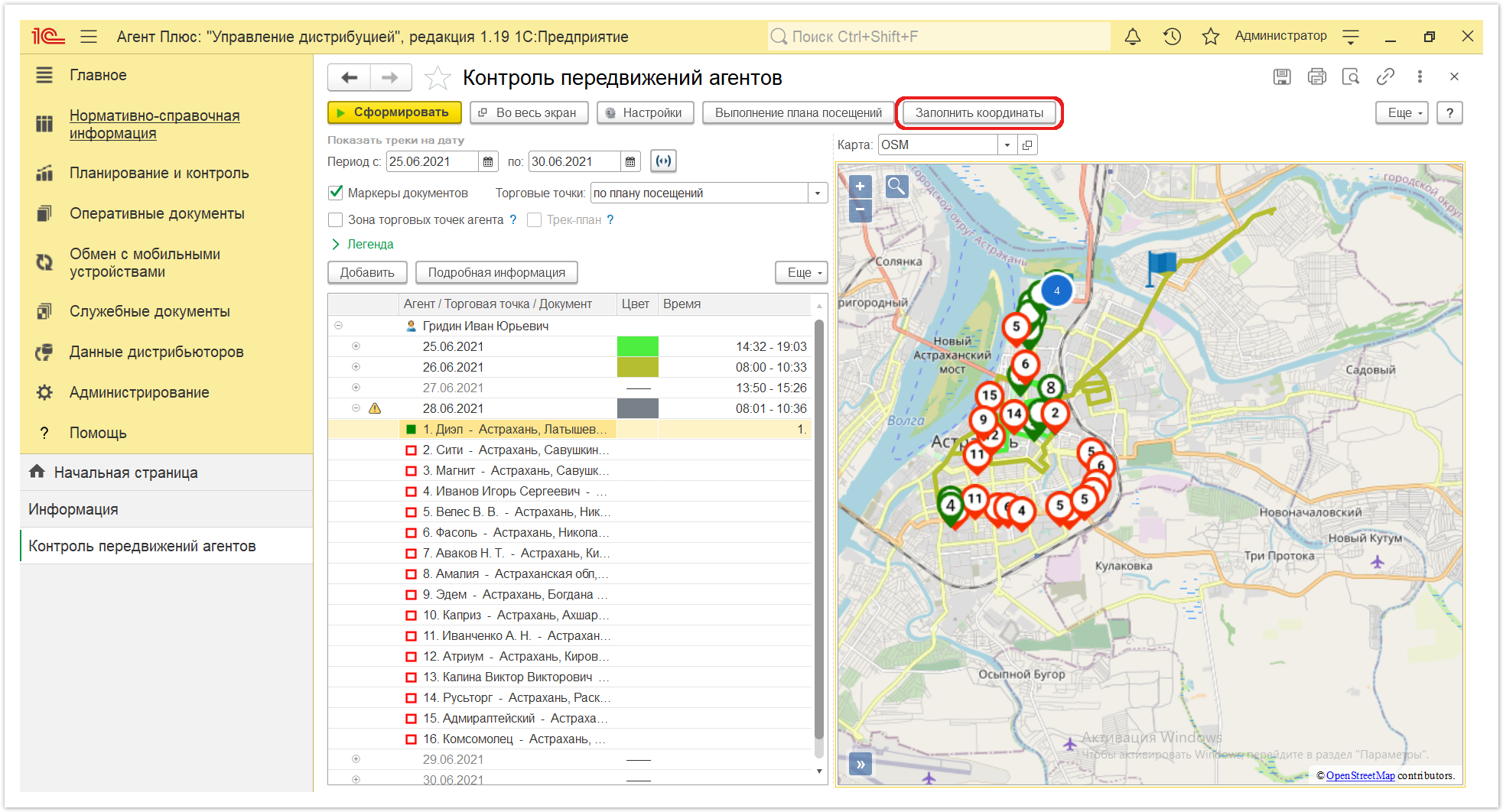Expand the 26.06.2021 row
Screen dimensions: 1503x812
(356, 367)
